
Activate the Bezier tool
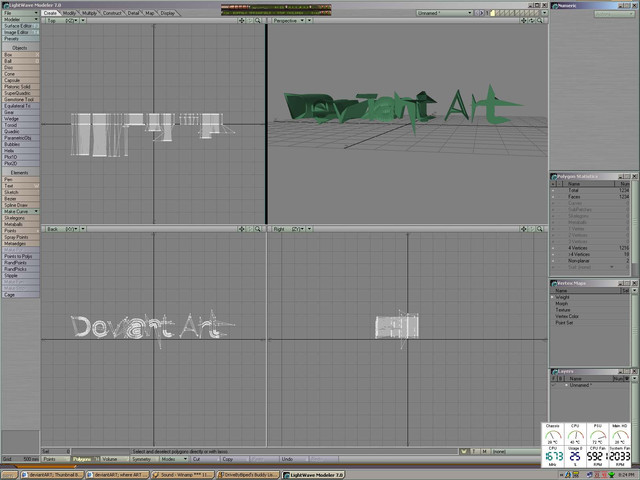click(x=20, y=198)
